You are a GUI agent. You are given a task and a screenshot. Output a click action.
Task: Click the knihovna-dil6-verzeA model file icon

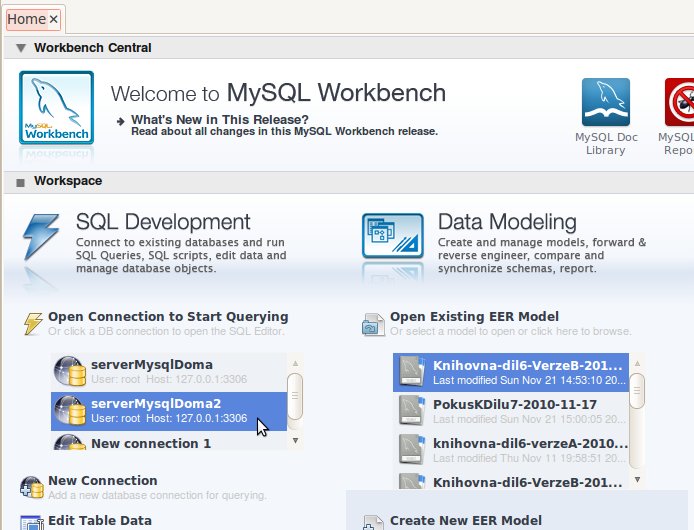click(412, 449)
